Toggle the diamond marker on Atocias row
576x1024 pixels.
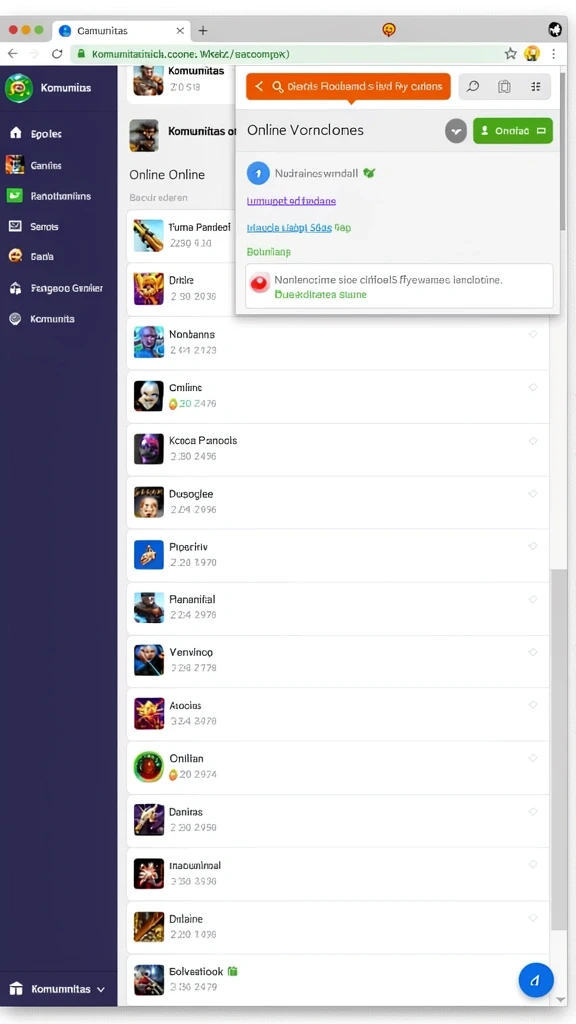click(x=533, y=705)
